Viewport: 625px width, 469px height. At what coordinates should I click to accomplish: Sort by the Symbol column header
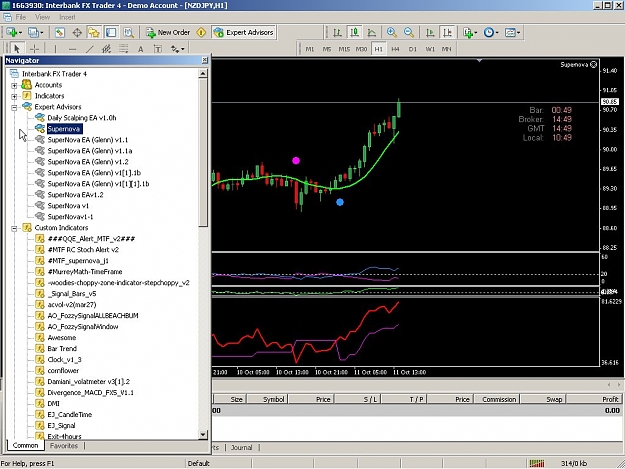pos(267,399)
